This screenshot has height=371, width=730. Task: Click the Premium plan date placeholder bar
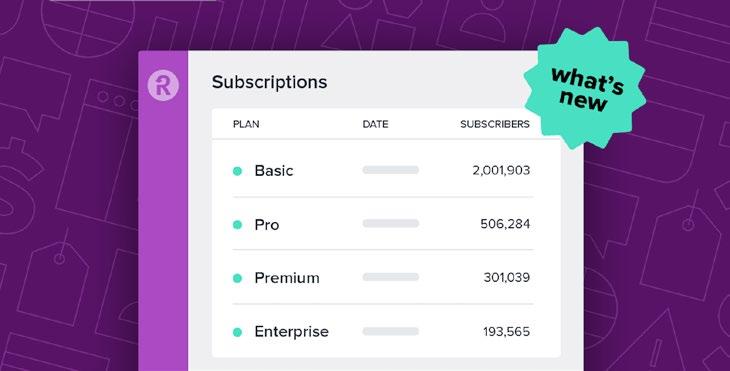[391, 277]
